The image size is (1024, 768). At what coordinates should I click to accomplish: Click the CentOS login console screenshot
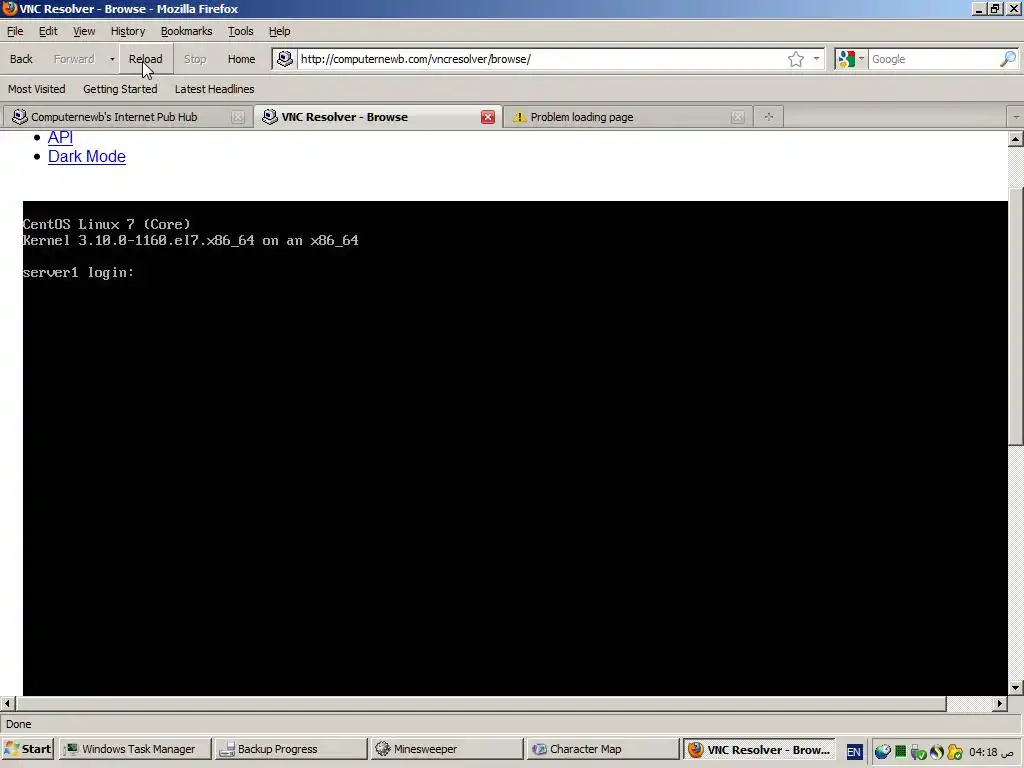[515, 448]
